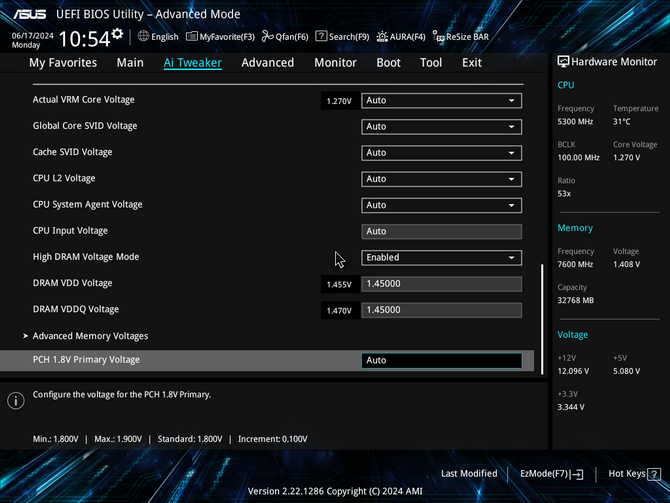Click the 1.455V DRAM VDD readout
The height and width of the screenshot is (503, 670).
(339, 285)
